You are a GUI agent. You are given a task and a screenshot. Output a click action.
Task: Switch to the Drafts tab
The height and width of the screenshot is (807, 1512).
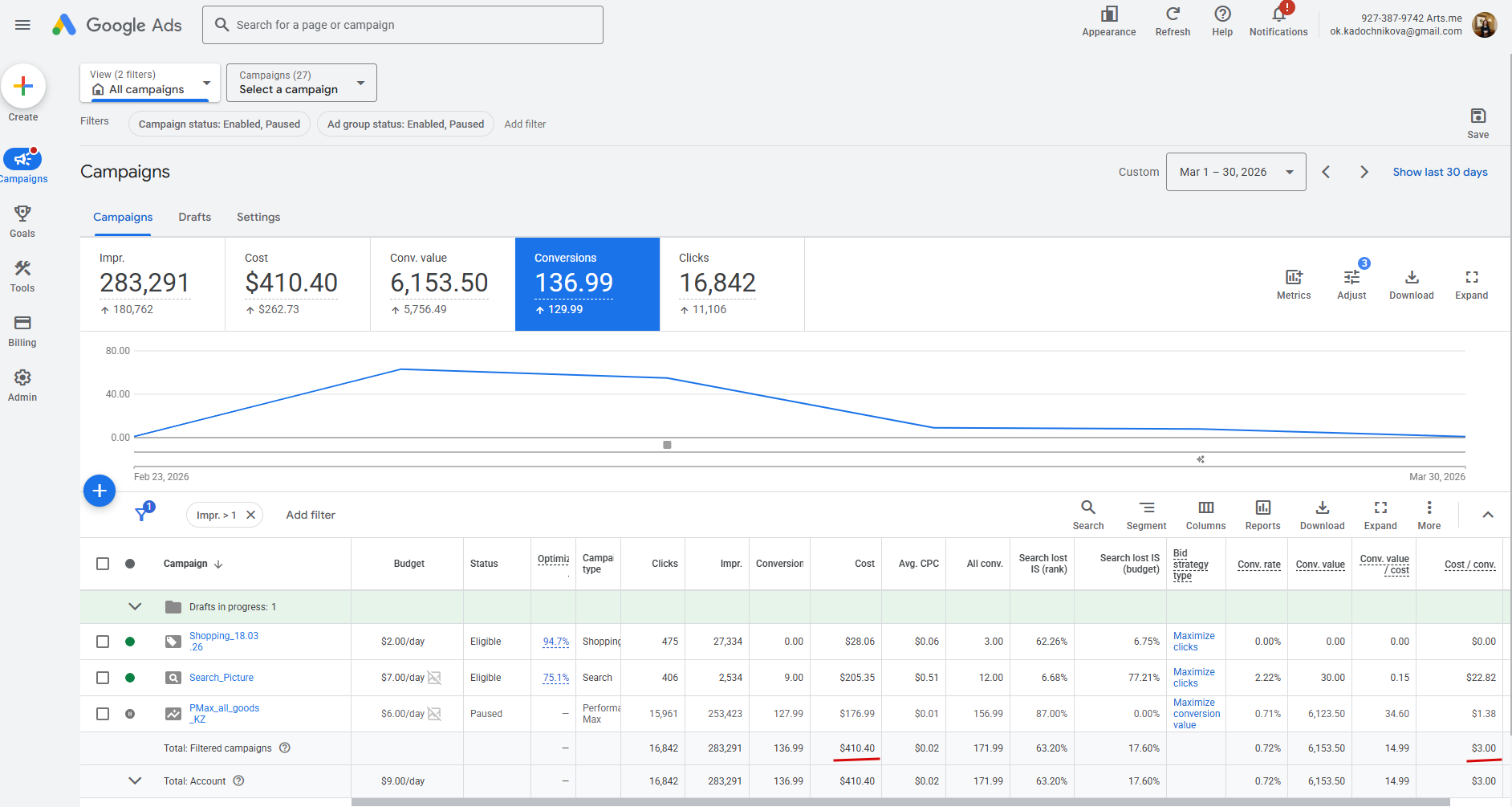(195, 217)
